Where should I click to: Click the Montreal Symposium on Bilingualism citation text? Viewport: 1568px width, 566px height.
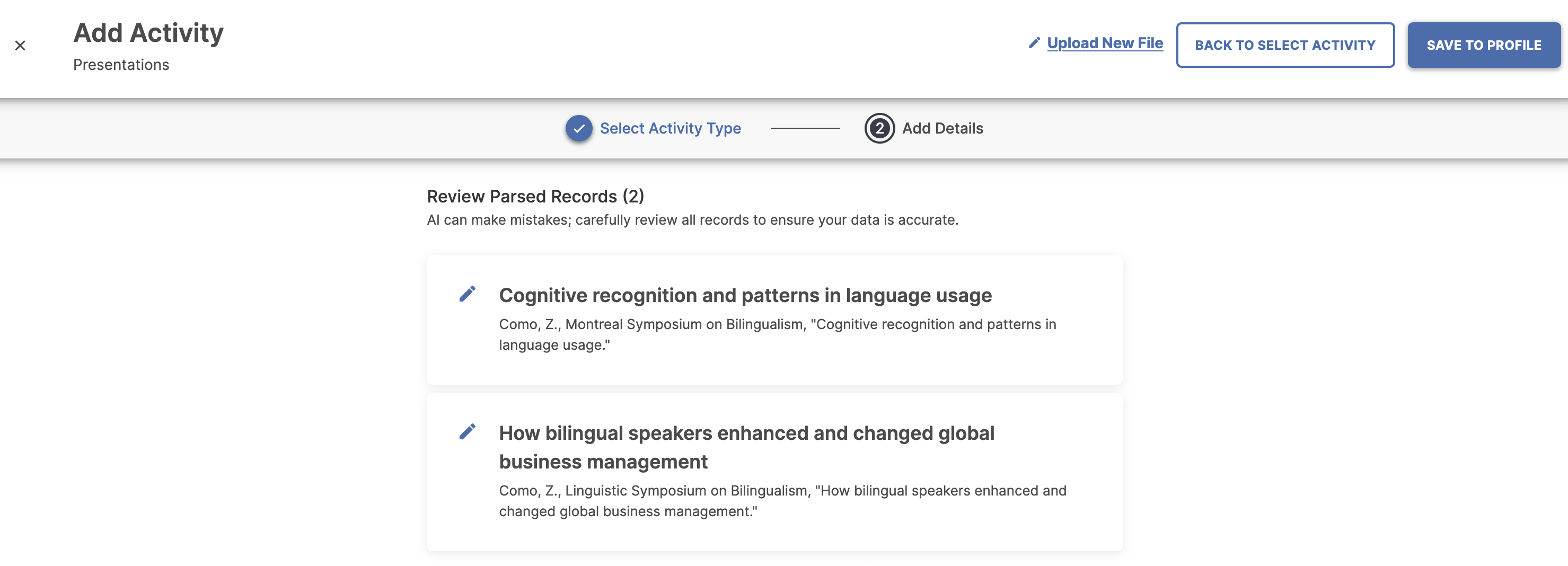tap(777, 335)
